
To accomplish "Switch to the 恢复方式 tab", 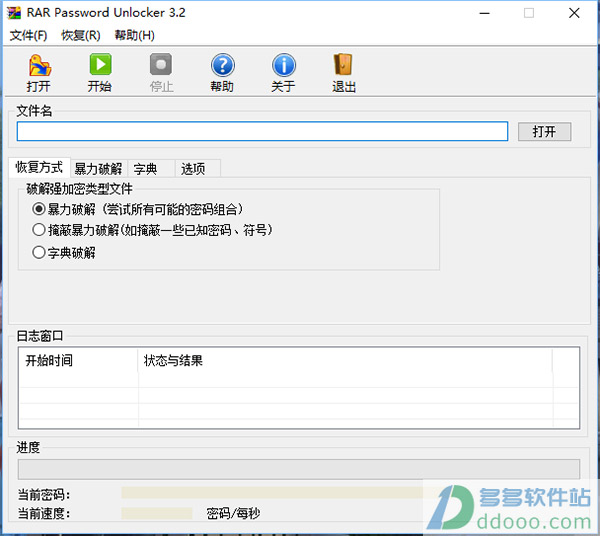I will 39,167.
